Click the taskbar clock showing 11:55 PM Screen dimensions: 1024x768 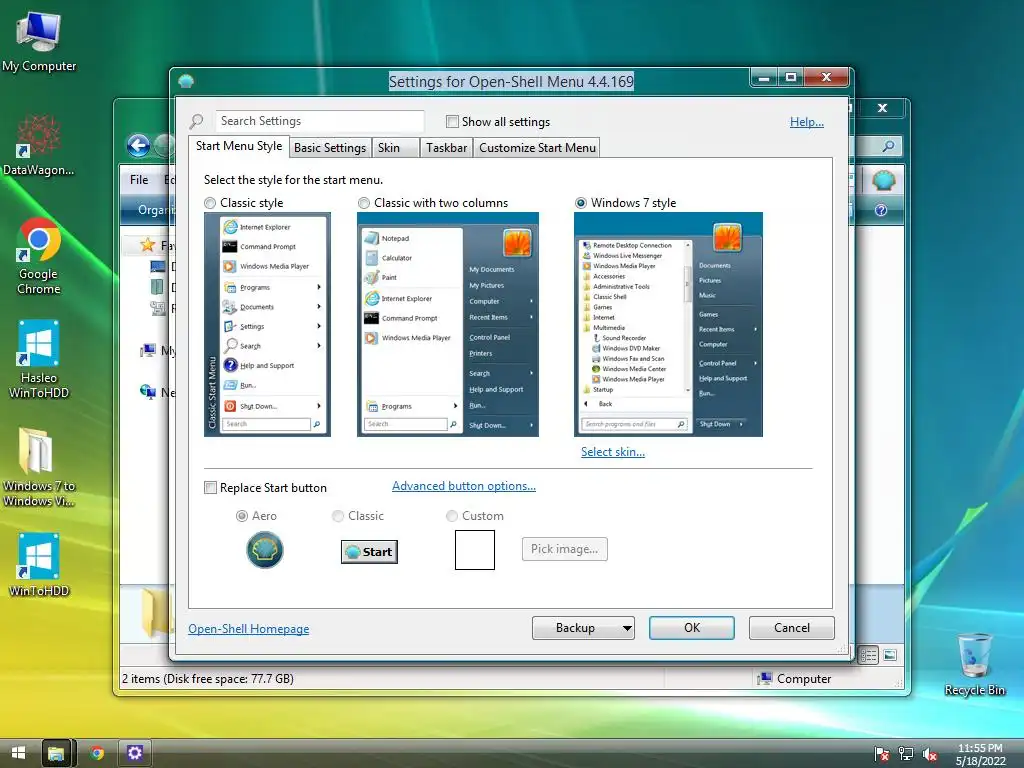(x=980, y=754)
